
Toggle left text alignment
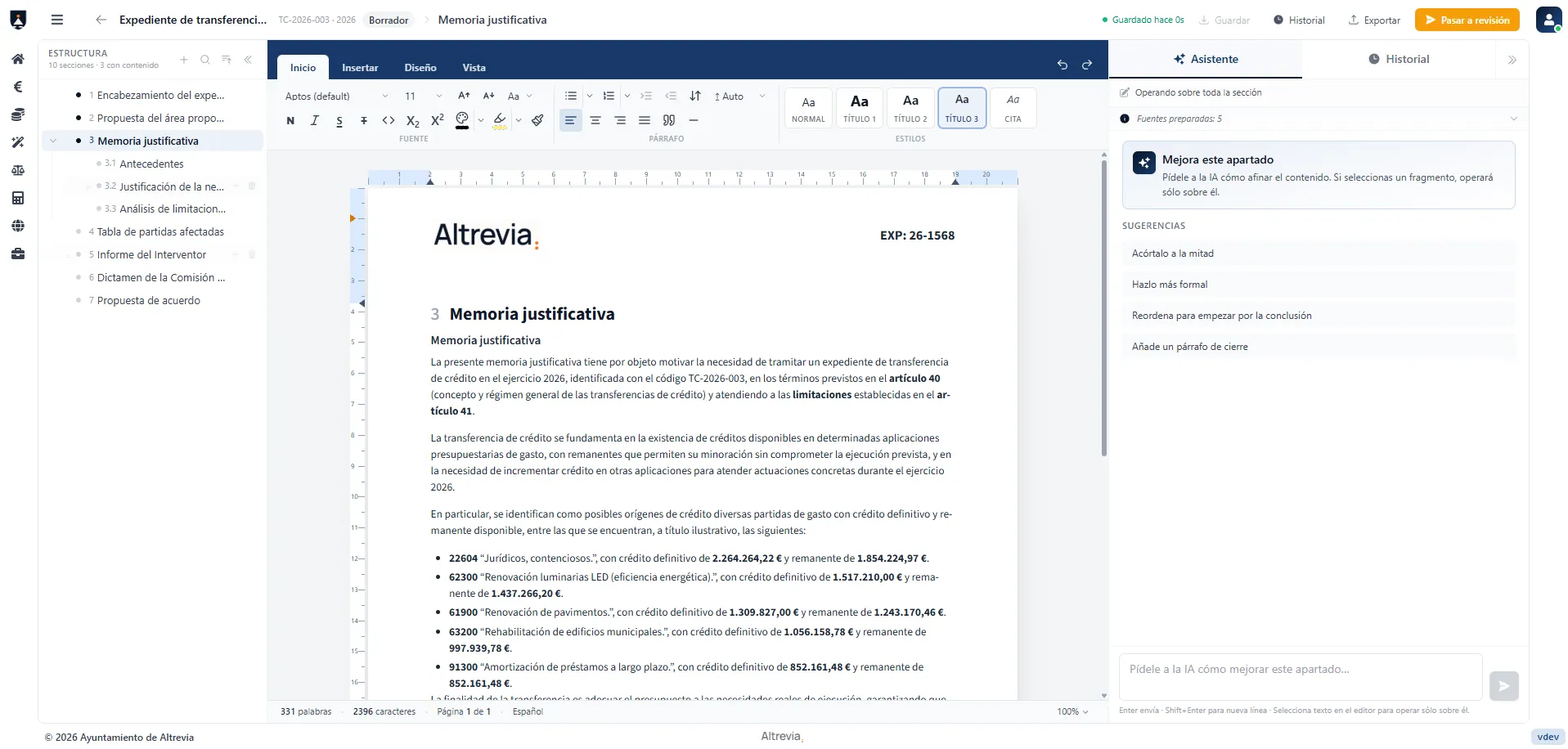(x=571, y=120)
